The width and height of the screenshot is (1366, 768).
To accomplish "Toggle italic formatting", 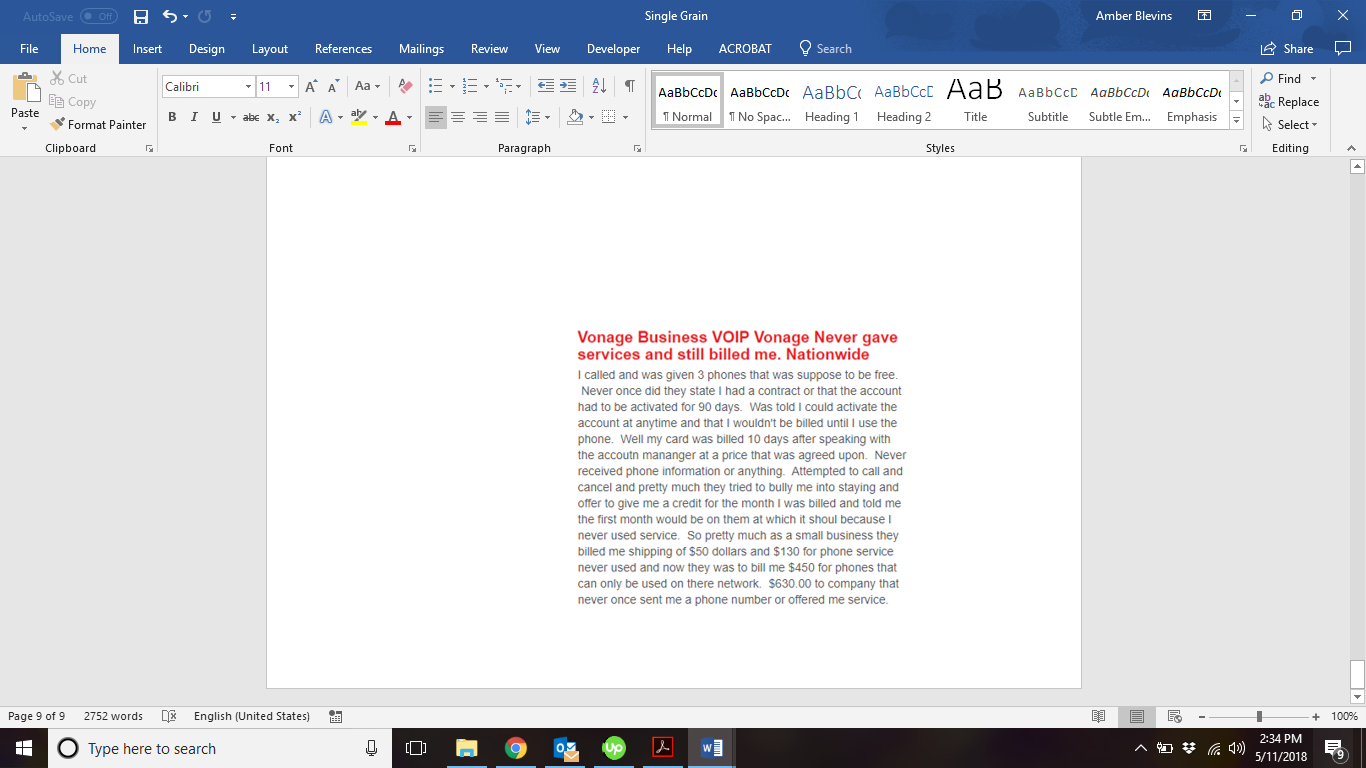I will point(194,117).
